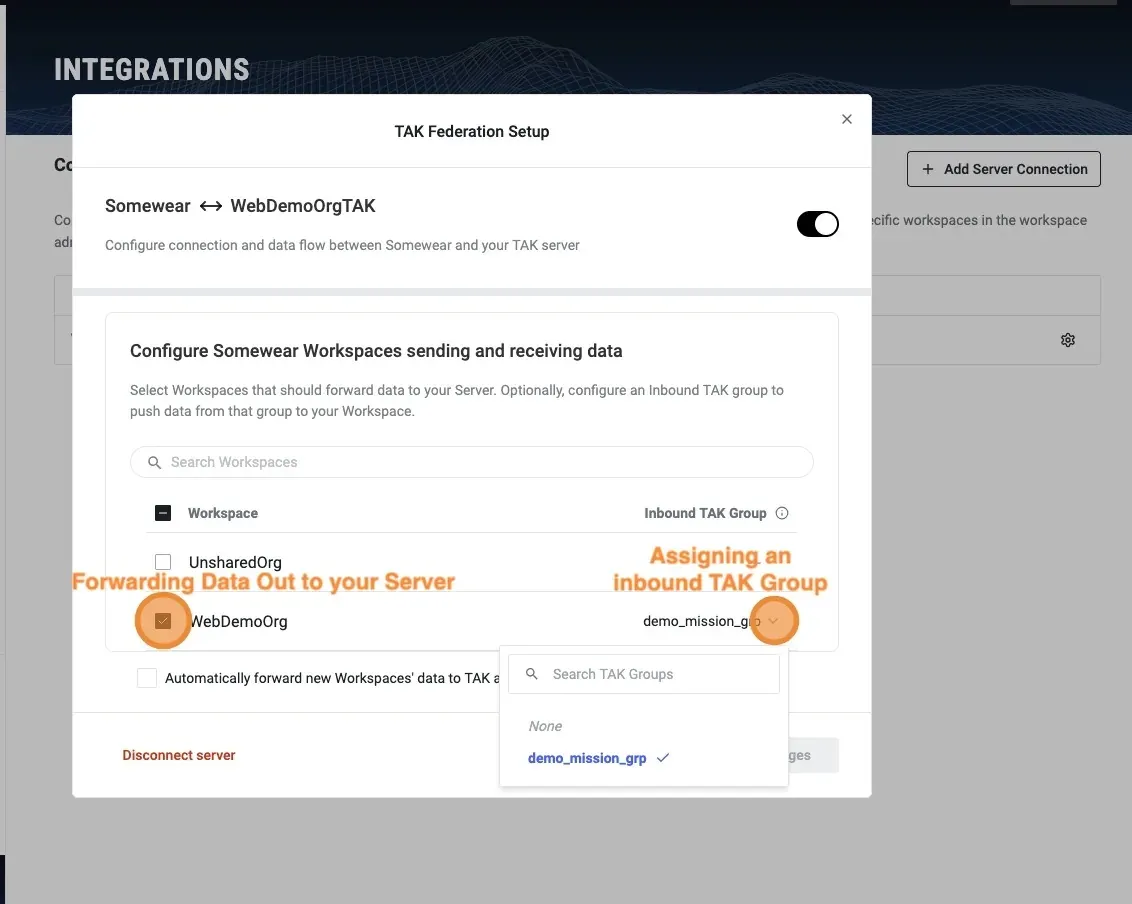
Task: Click the UnsharedOrg workspace name
Action: (235, 562)
